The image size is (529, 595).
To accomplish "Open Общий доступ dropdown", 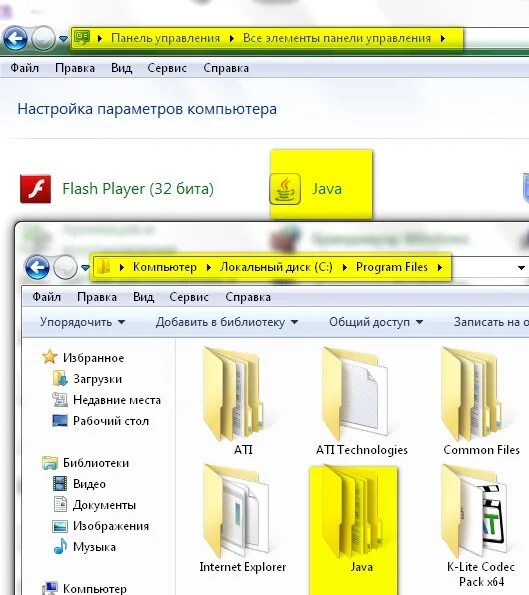I will coord(376,322).
